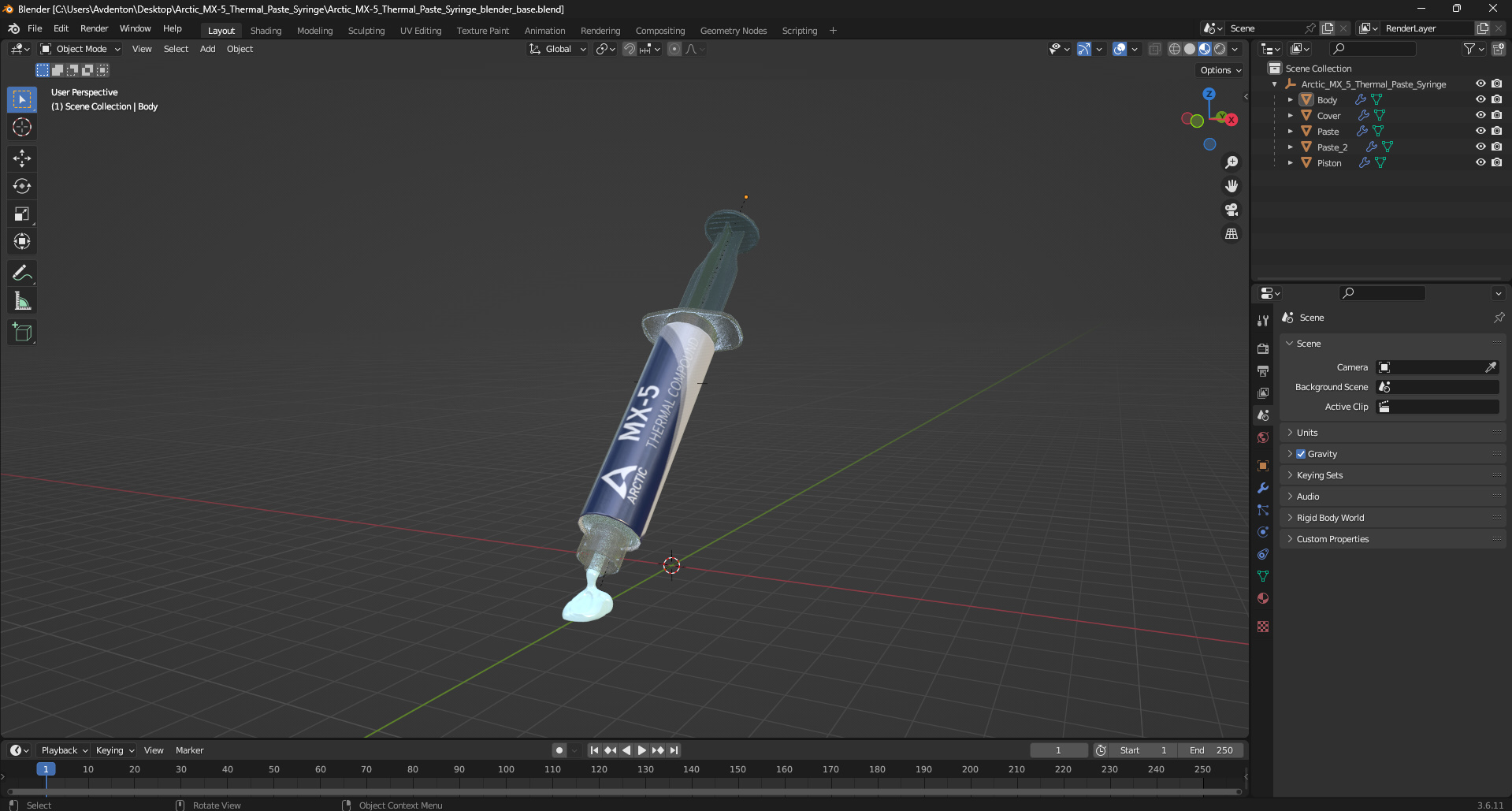The width and height of the screenshot is (1512, 811).
Task: Open the Playback popover in timeline
Action: (64, 750)
